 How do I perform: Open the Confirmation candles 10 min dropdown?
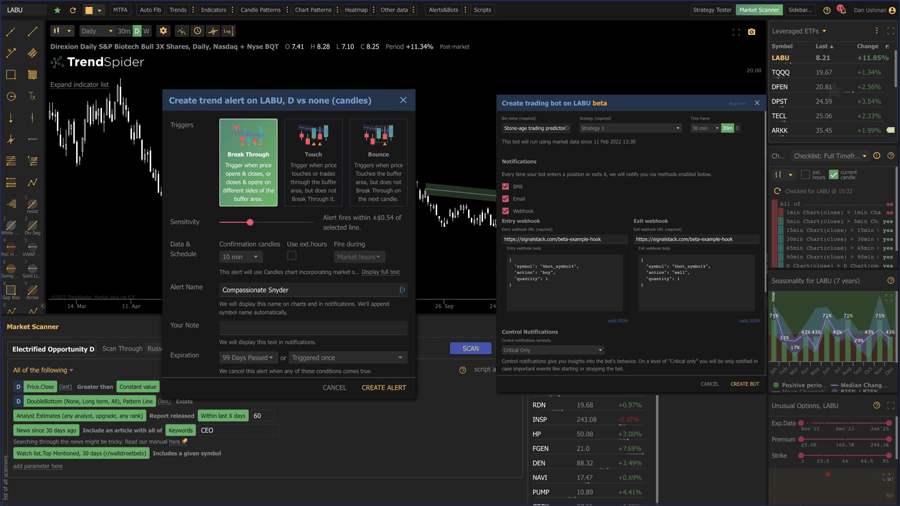pos(240,257)
